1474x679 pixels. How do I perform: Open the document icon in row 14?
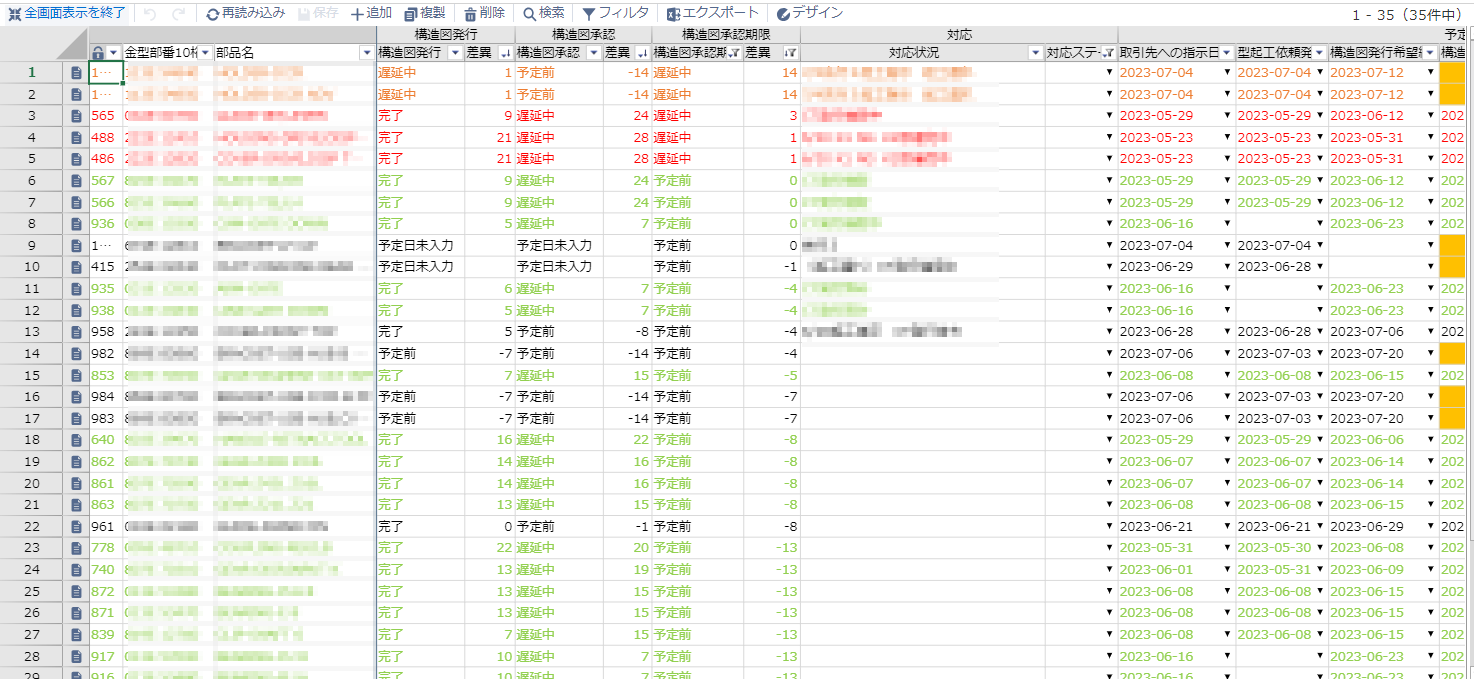pyautogui.click(x=76, y=353)
